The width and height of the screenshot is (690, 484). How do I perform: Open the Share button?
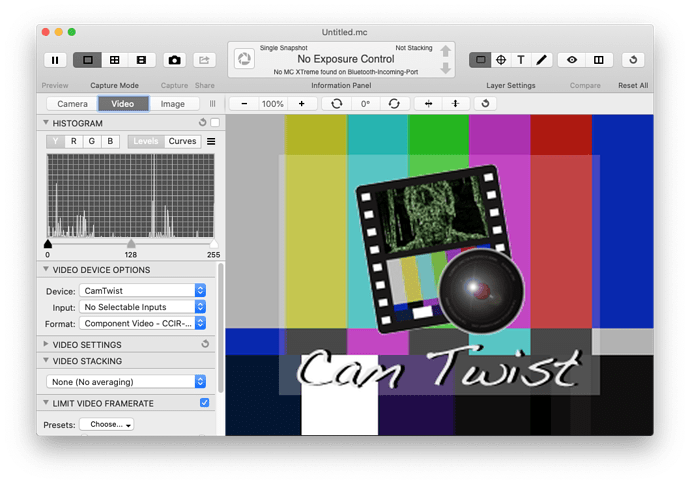(204, 60)
